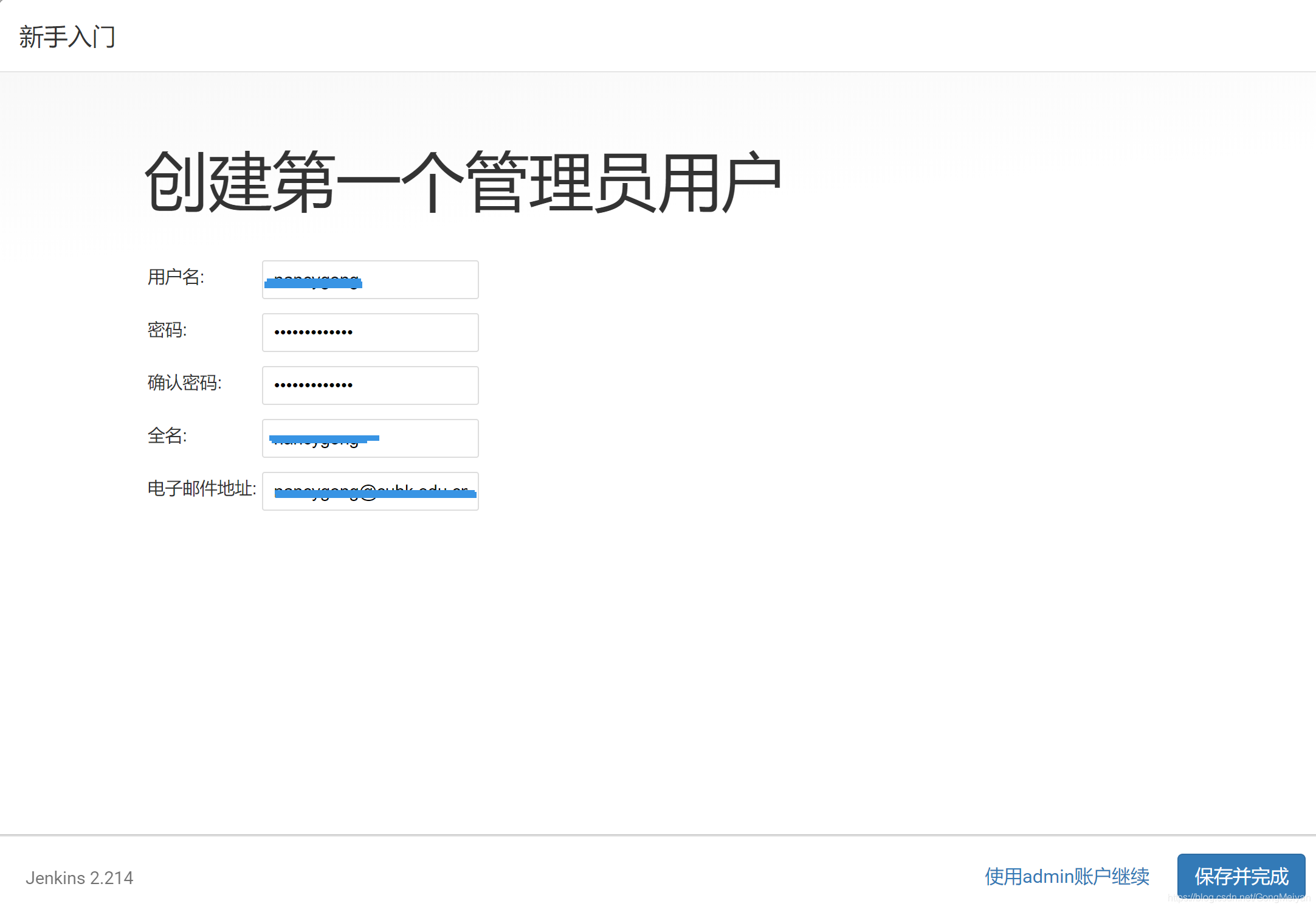Click the 电子邮件地址: label
The width and height of the screenshot is (1316, 909).
(202, 488)
